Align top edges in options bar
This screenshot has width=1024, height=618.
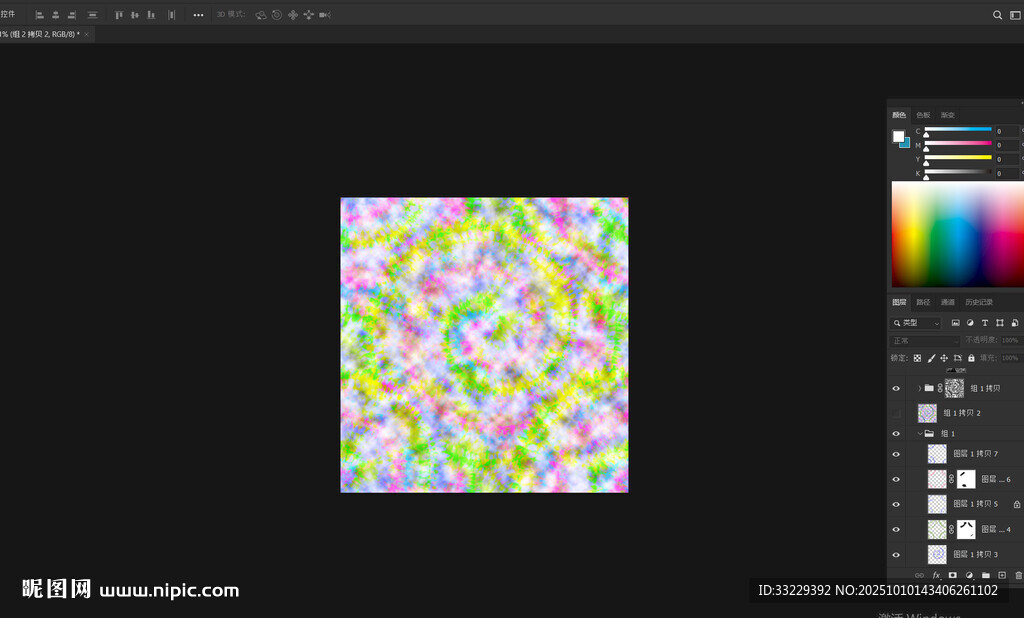118,14
